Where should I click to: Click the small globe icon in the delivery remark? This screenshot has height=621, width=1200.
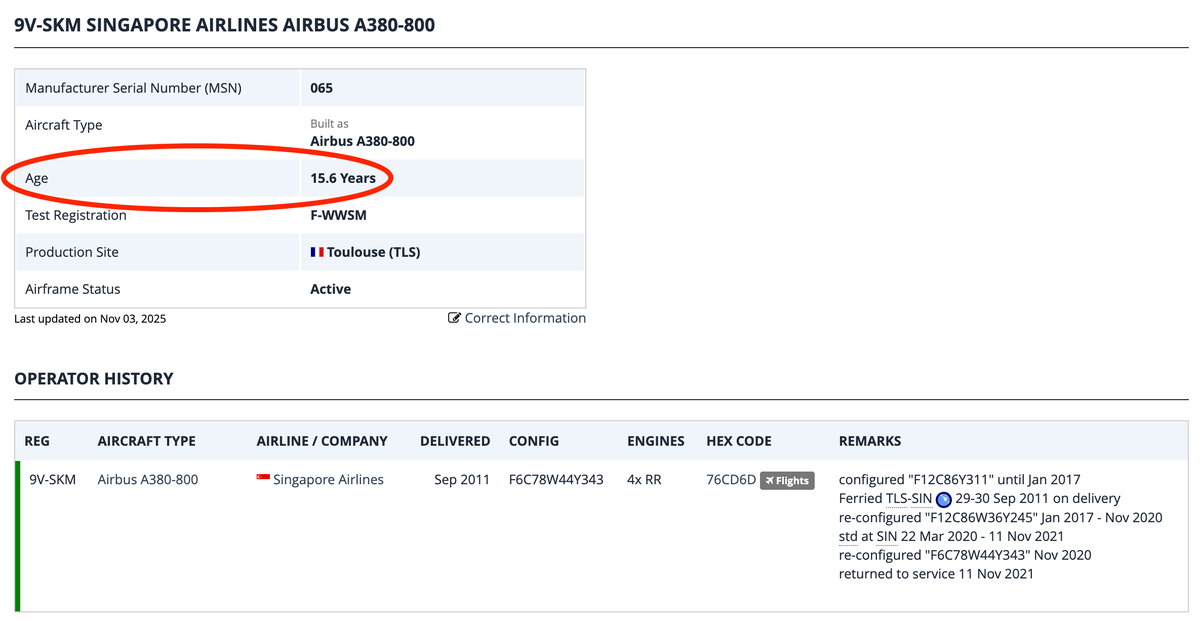942,498
